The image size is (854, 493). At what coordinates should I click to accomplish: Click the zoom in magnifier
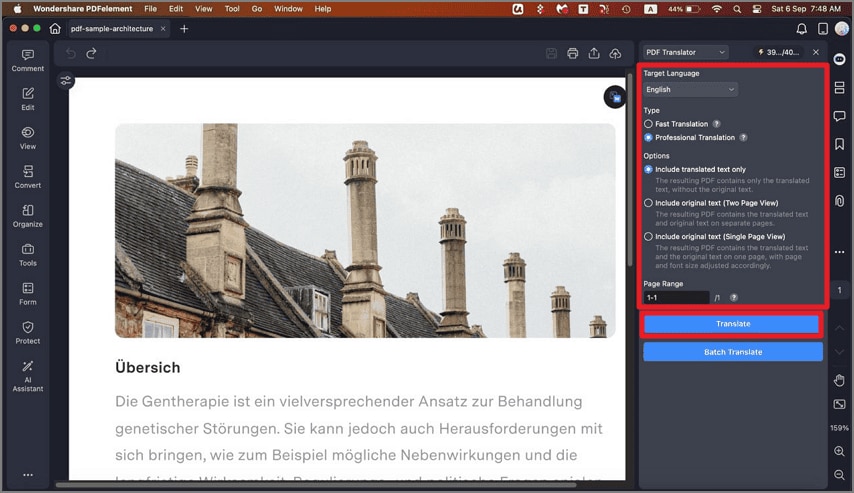(839, 451)
